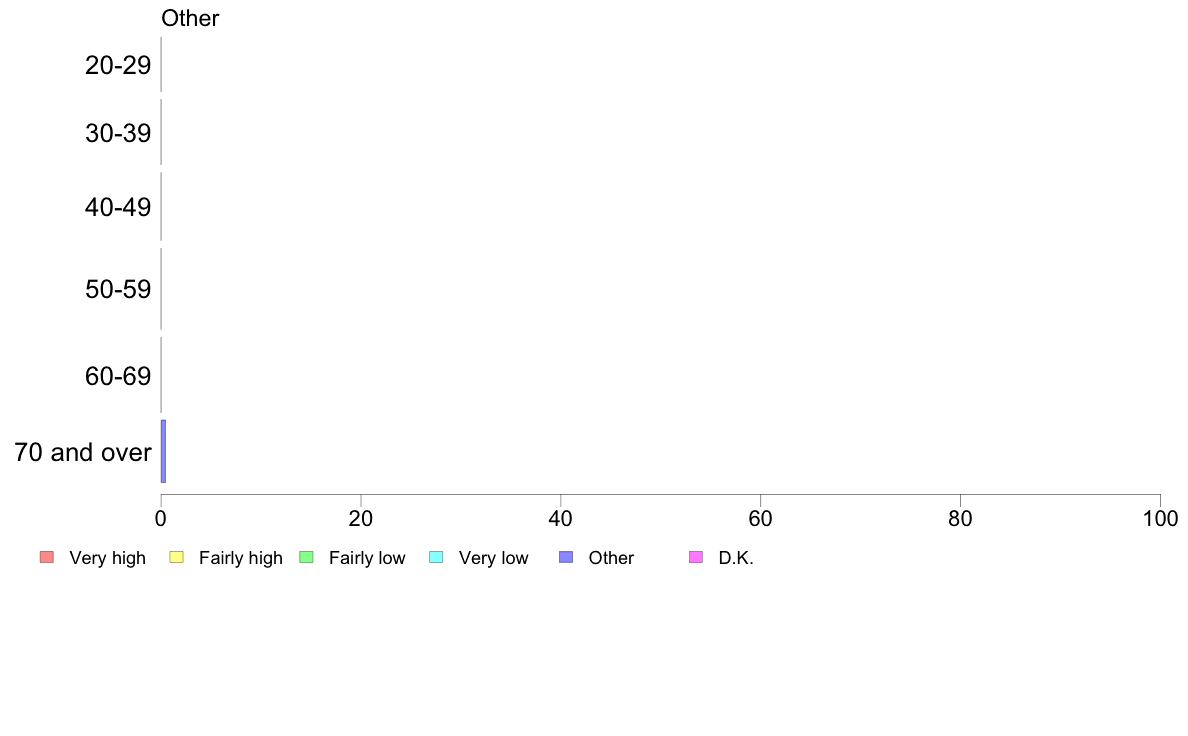Click the green Fairly low legend swatch

click(x=306, y=557)
